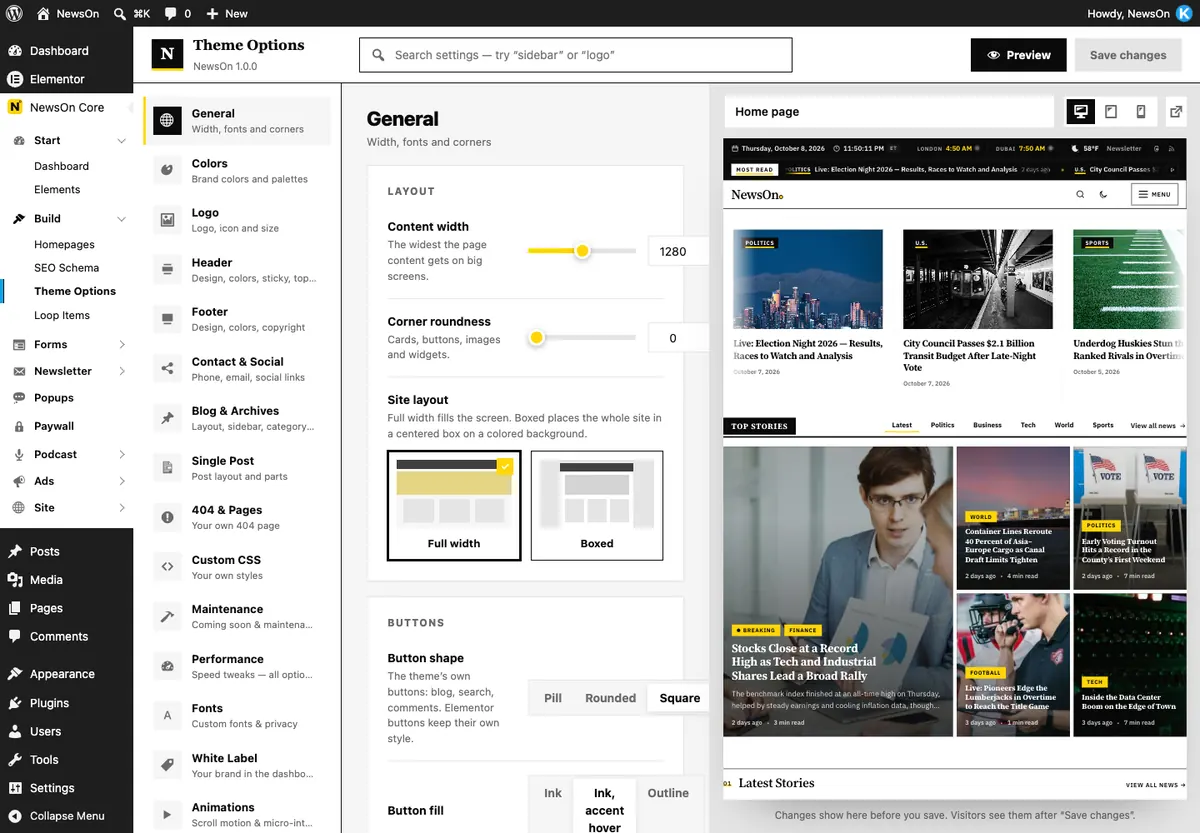Expand the Newsletter submenu arrow

(122, 372)
